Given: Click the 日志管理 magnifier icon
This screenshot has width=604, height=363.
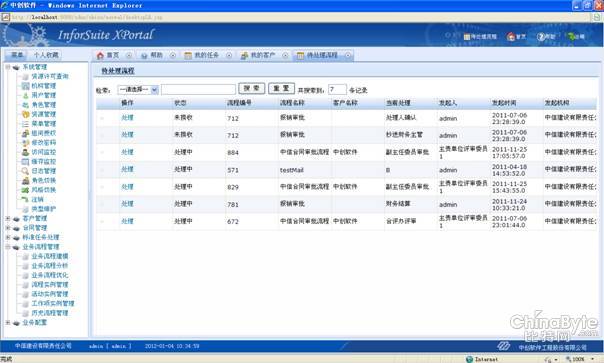Looking at the screenshot, I should pos(25,171).
